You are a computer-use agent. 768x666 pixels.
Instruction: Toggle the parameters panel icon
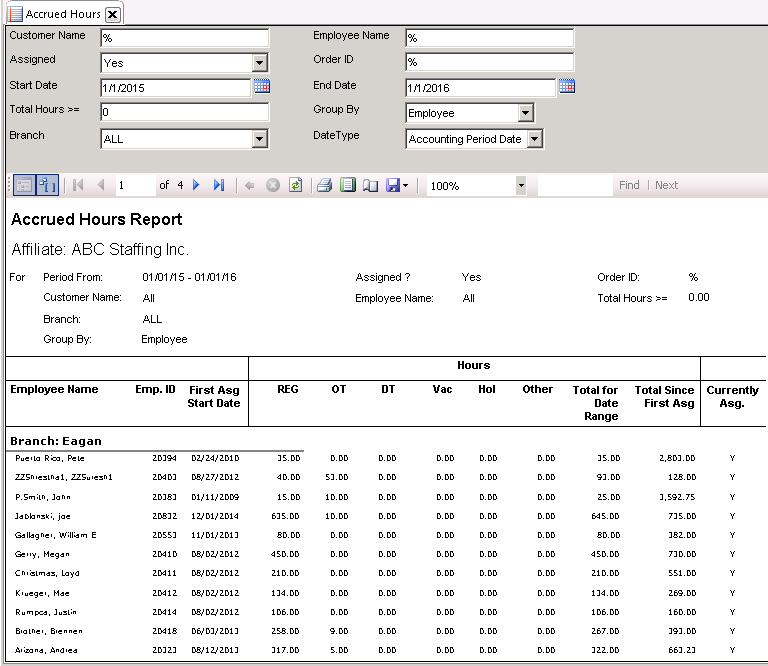24,185
